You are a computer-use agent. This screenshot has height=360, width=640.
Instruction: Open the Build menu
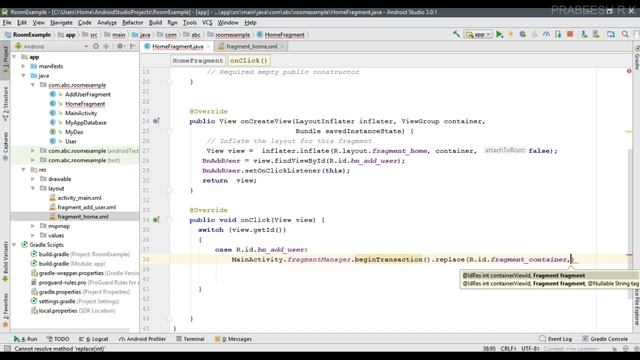point(155,22)
